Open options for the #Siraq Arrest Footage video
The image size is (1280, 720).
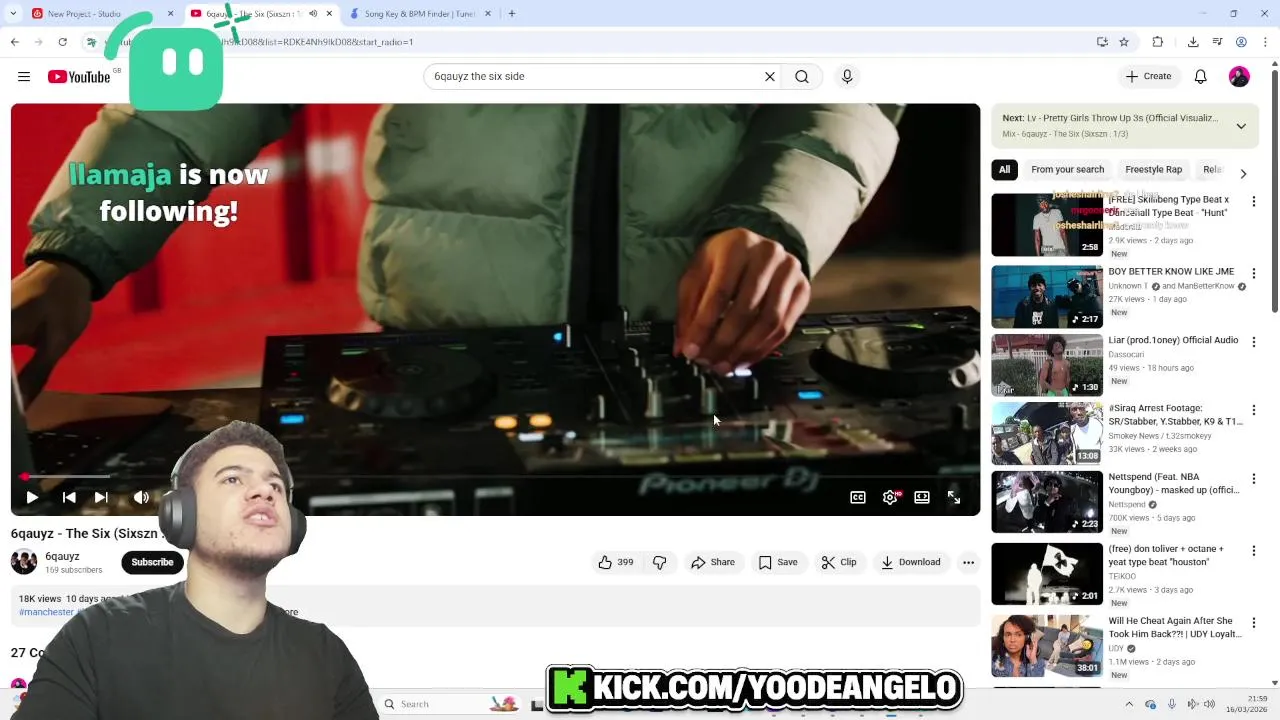[1253, 410]
